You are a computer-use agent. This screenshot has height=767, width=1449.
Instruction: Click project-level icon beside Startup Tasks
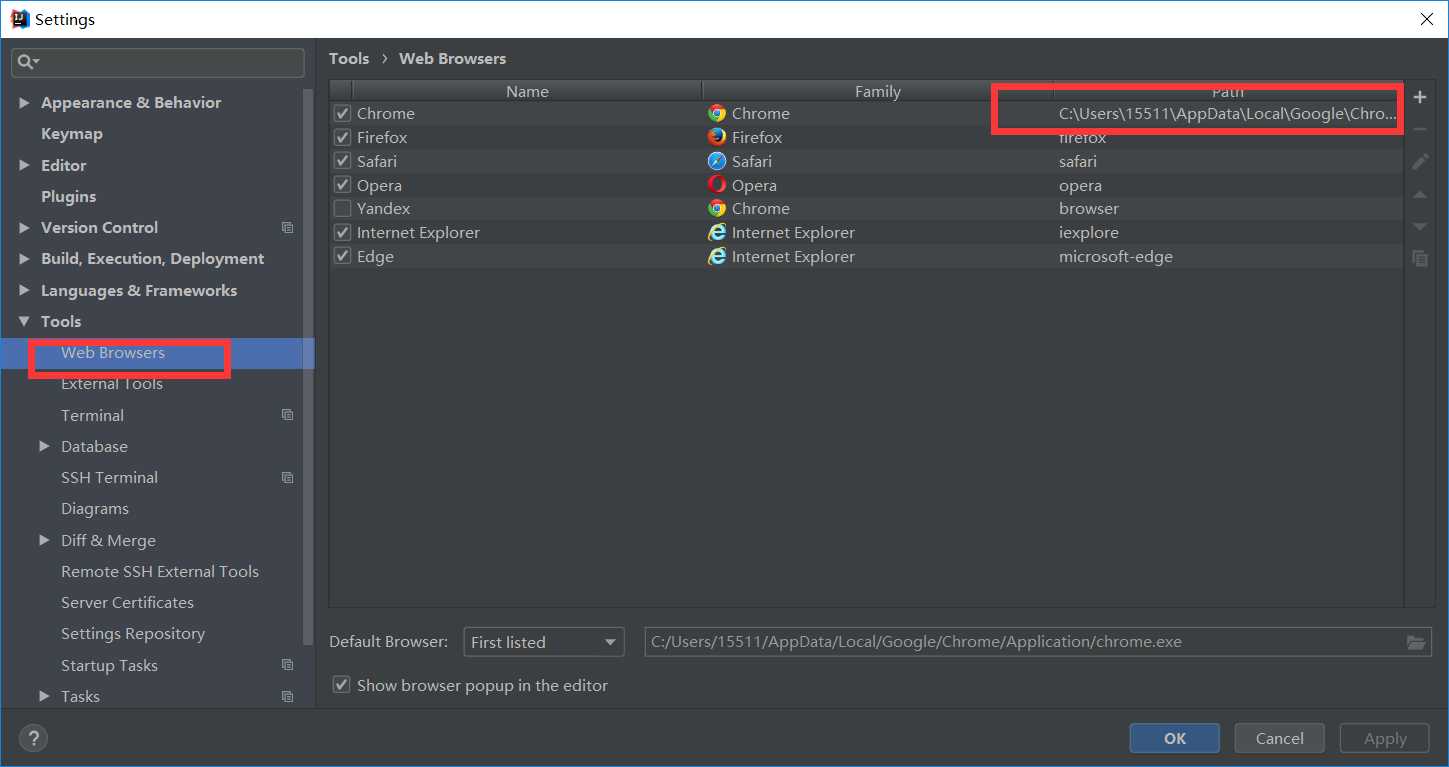click(x=288, y=666)
